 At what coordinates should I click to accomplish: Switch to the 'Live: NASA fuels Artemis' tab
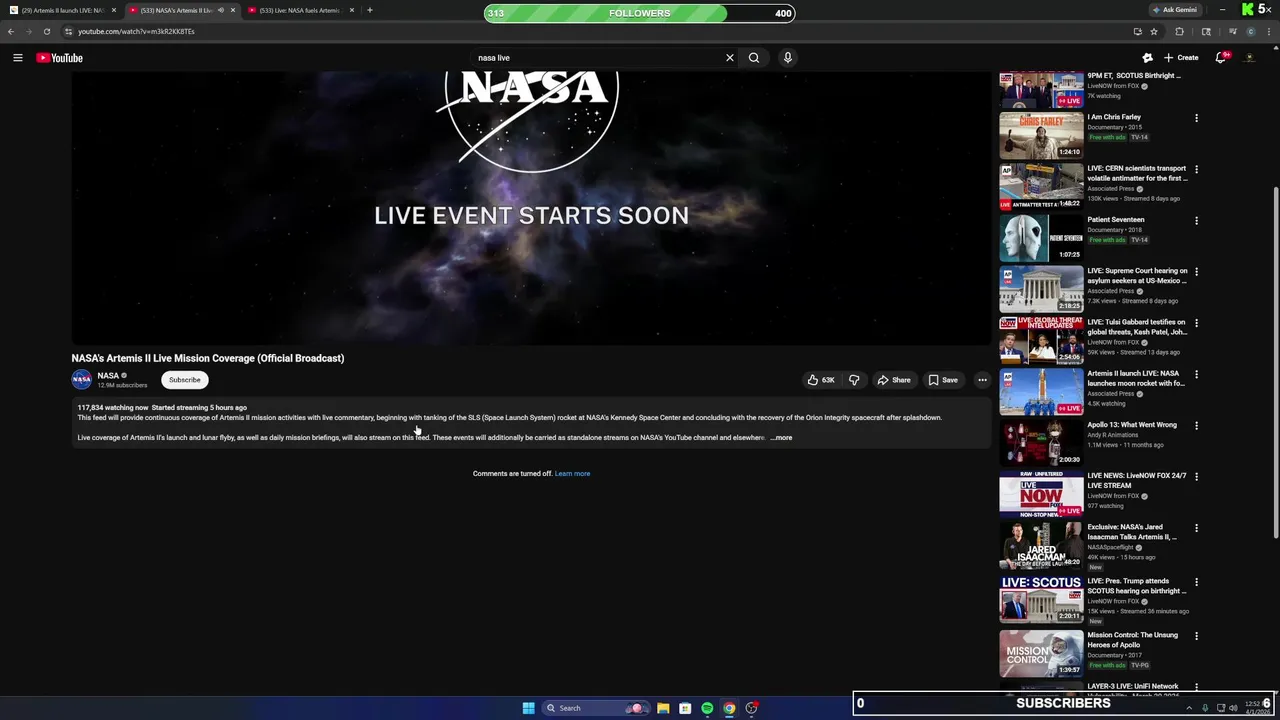301,10
